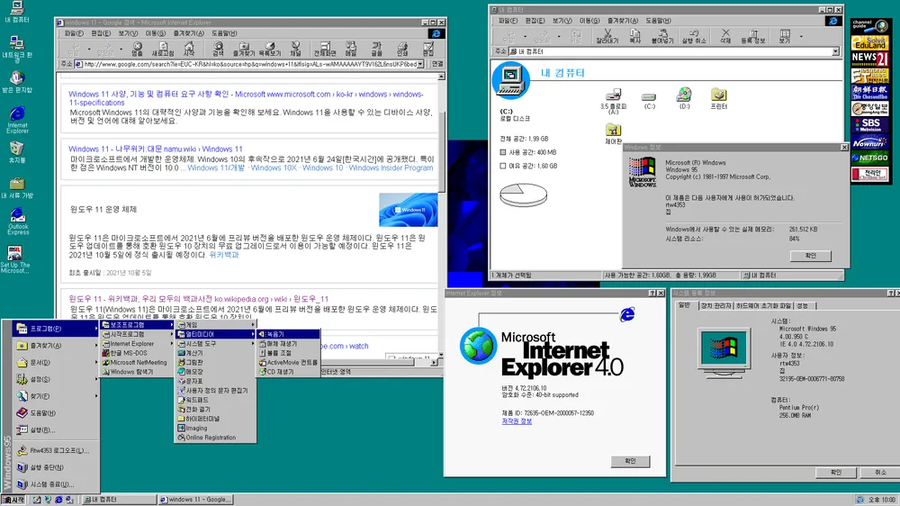
Task: Click the History (목록보기) toolbar icon
Action: (270, 48)
